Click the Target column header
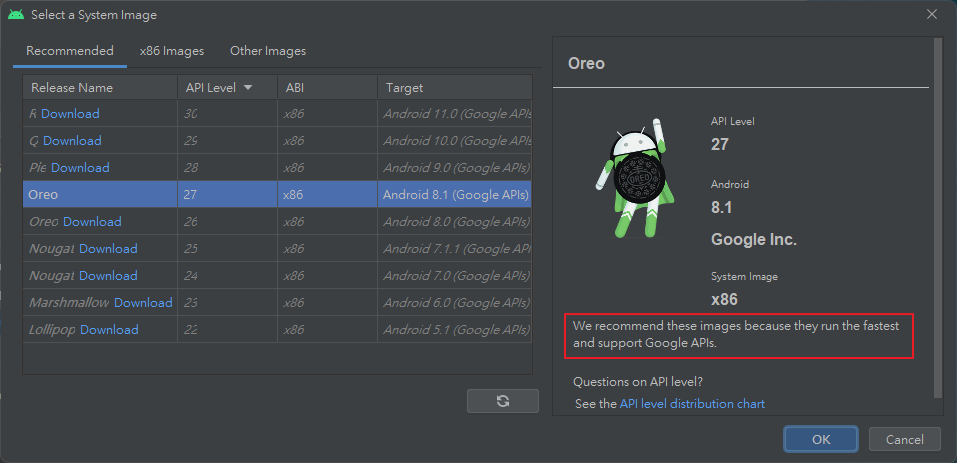The image size is (957, 463). [x=455, y=88]
